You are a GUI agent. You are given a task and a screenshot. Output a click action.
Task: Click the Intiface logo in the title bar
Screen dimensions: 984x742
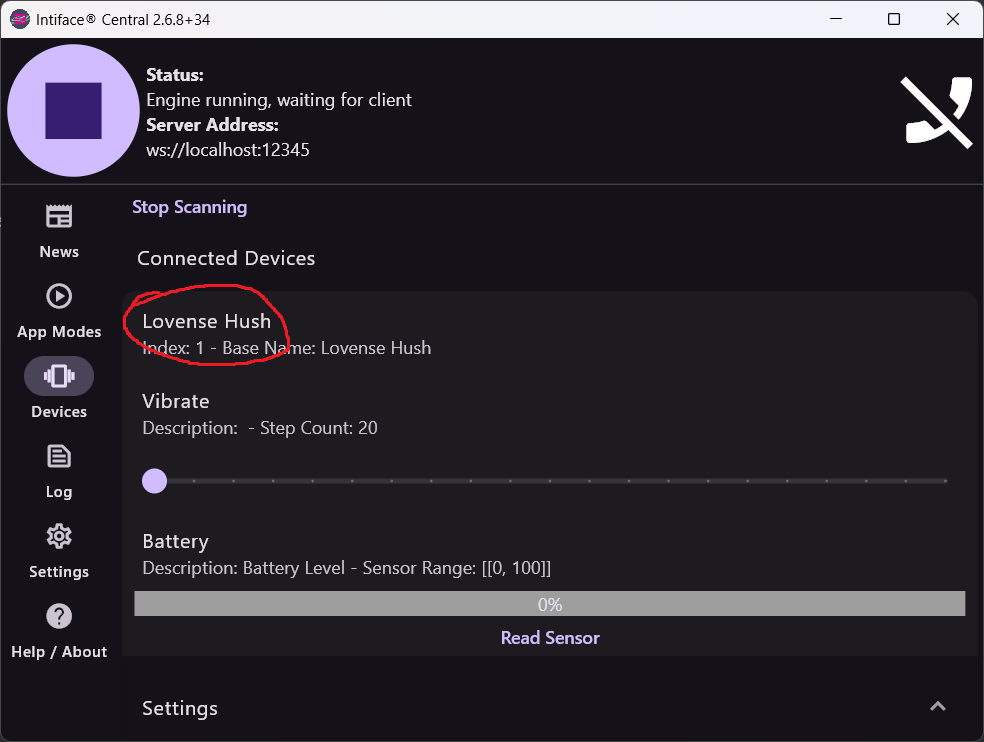(x=19, y=18)
